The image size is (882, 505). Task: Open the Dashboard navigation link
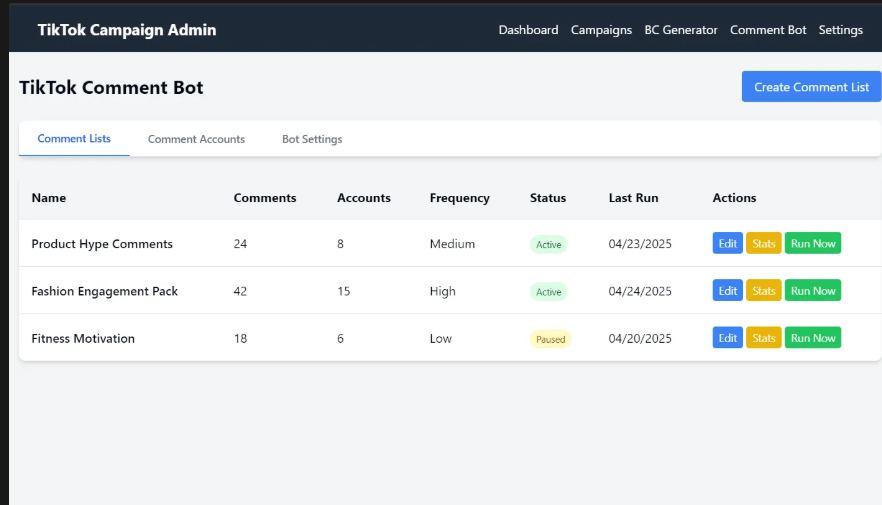(x=528, y=30)
